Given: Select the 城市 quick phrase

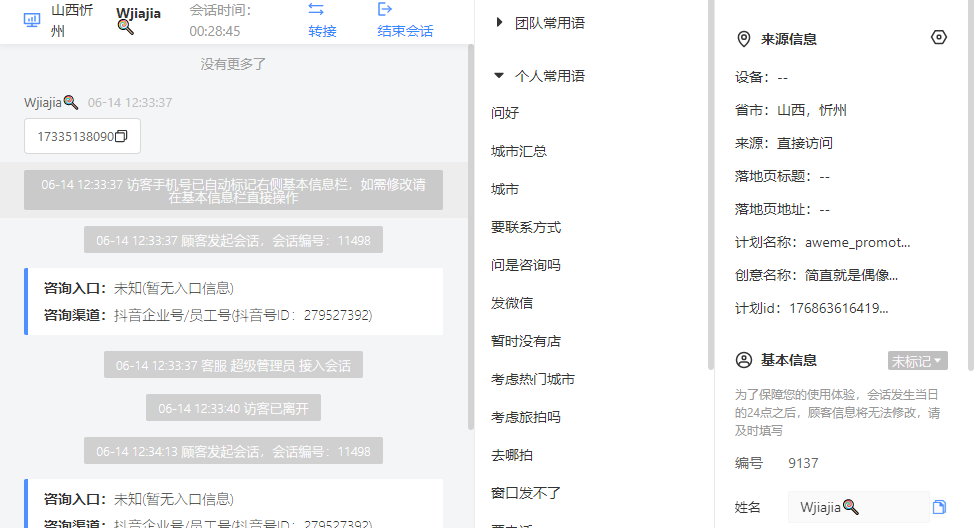Looking at the screenshot, I should 504,189.
